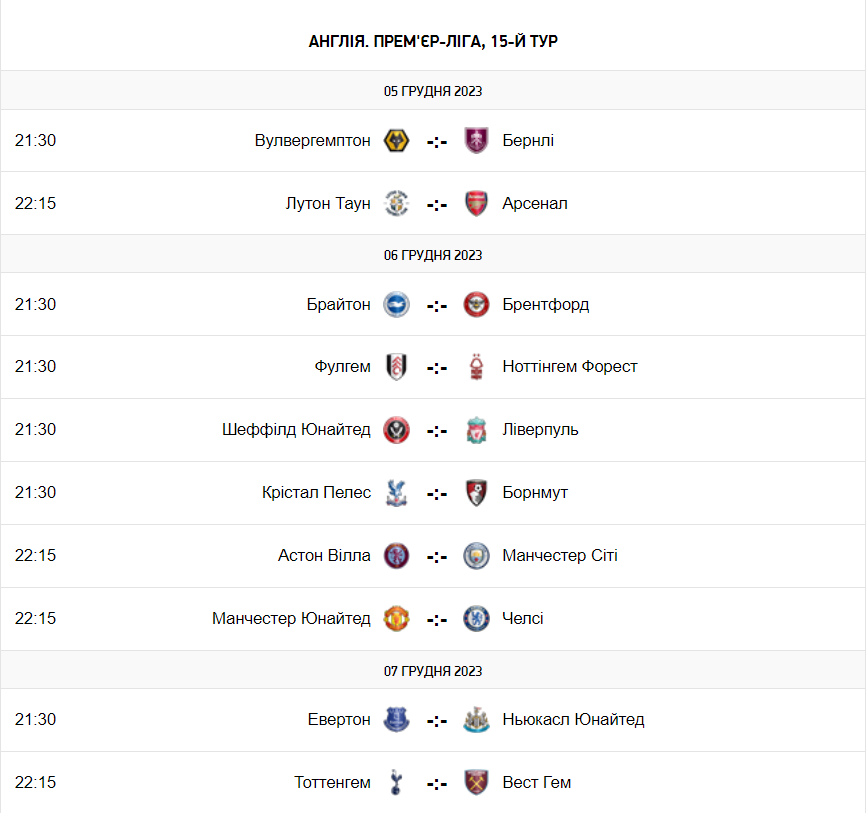The image size is (866, 813).
Task: Open the Лутон Таун team link
Action: (x=327, y=203)
